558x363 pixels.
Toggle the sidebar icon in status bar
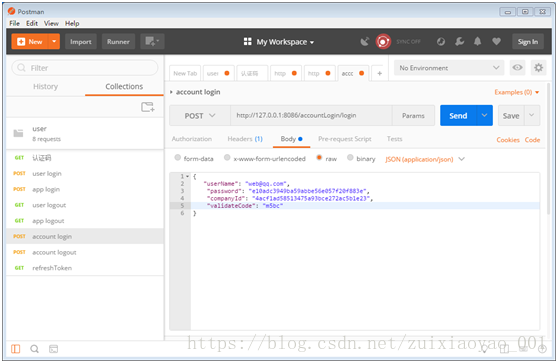[x=15, y=349]
